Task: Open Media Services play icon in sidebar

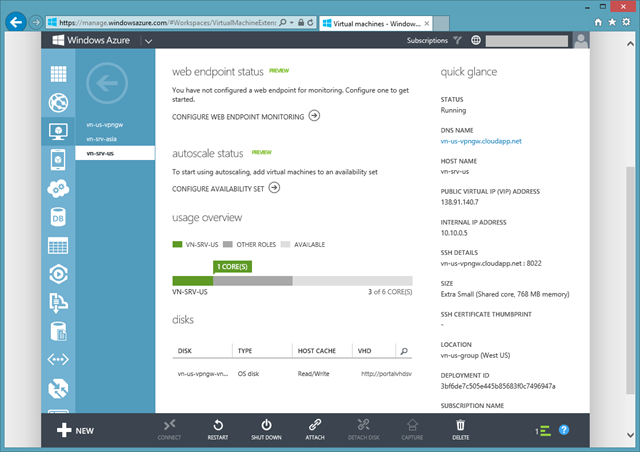Action: (x=58, y=274)
